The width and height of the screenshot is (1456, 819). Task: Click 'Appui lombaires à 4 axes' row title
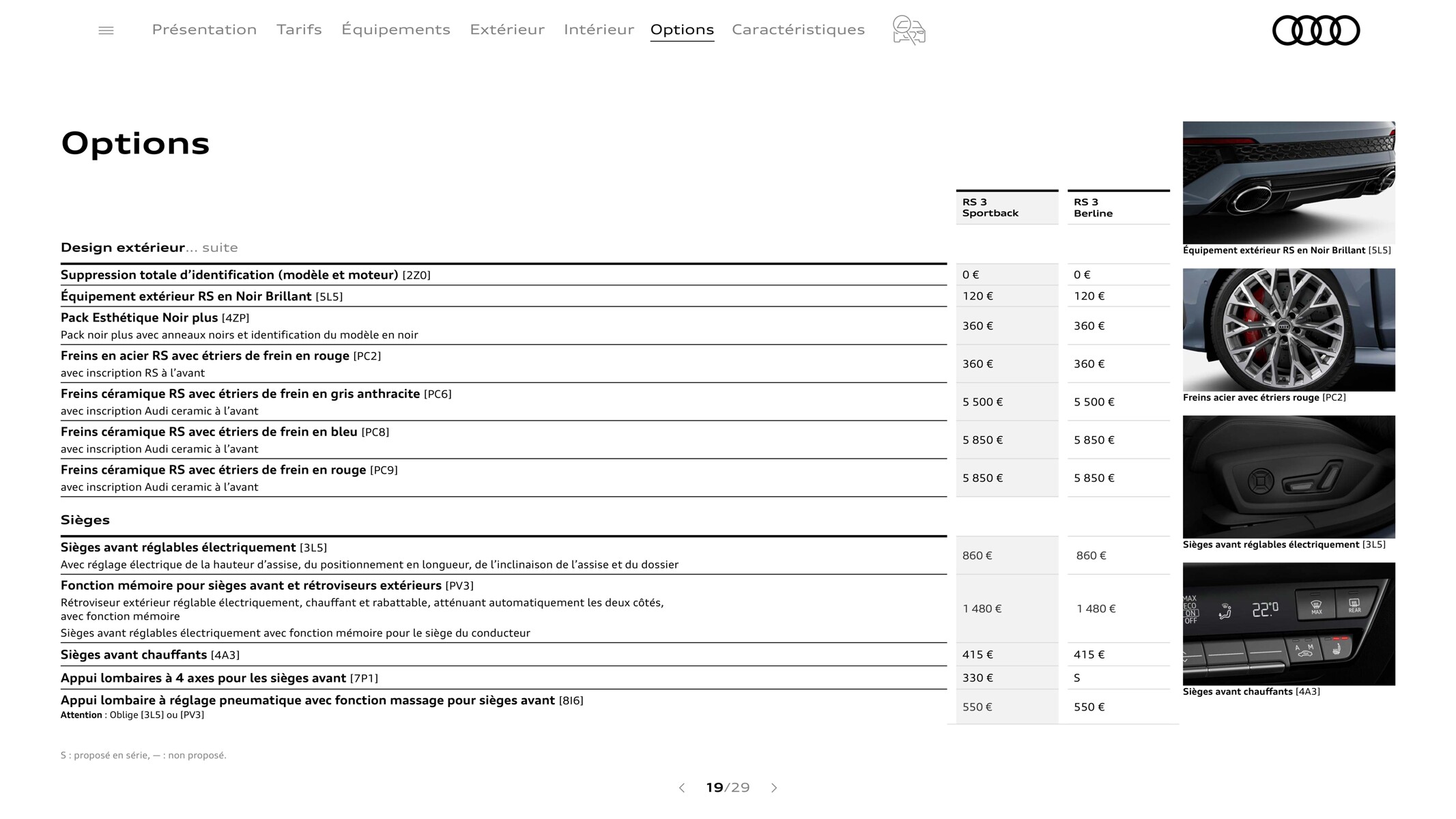pyautogui.click(x=219, y=678)
